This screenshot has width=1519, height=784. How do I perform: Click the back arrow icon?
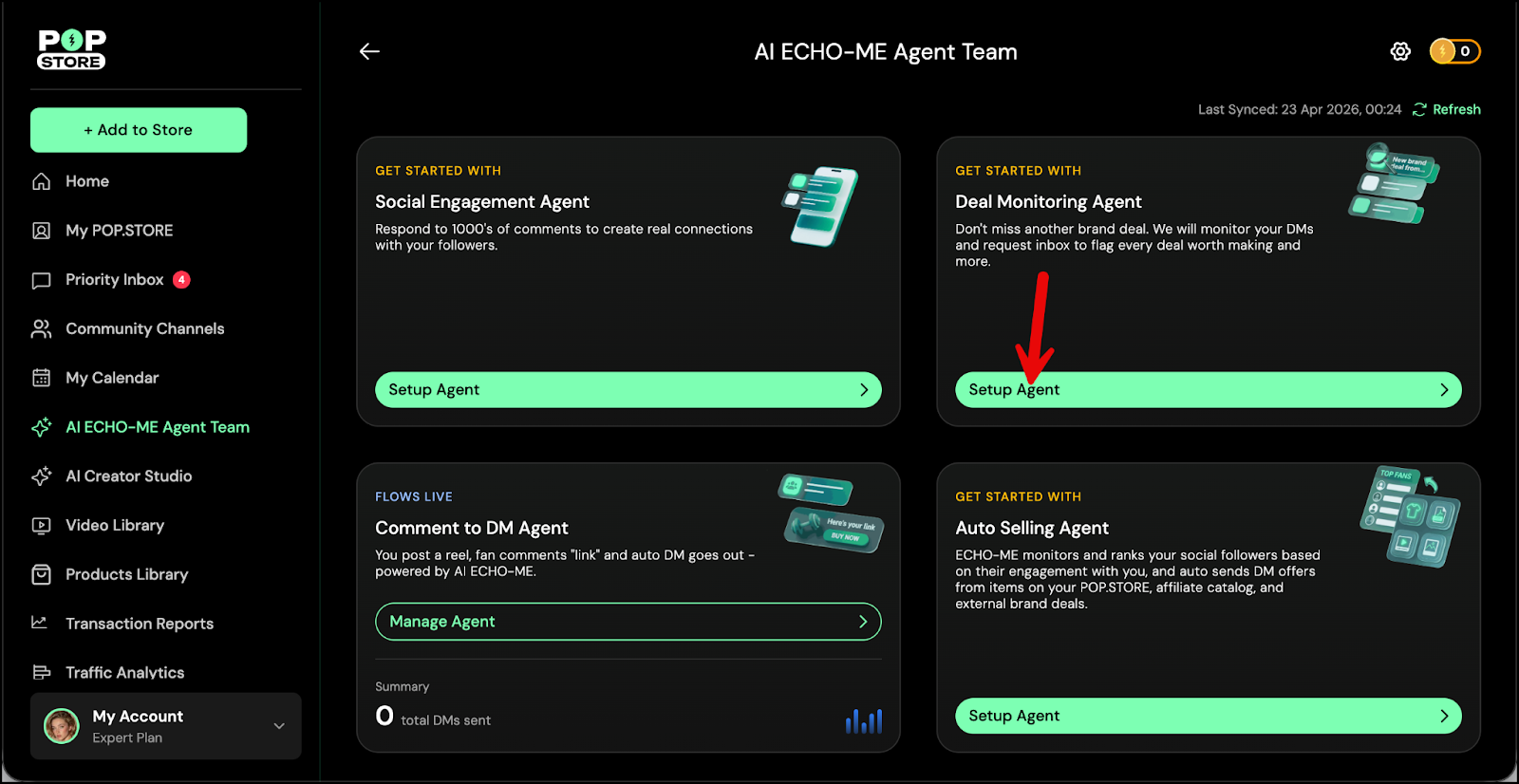pos(369,51)
